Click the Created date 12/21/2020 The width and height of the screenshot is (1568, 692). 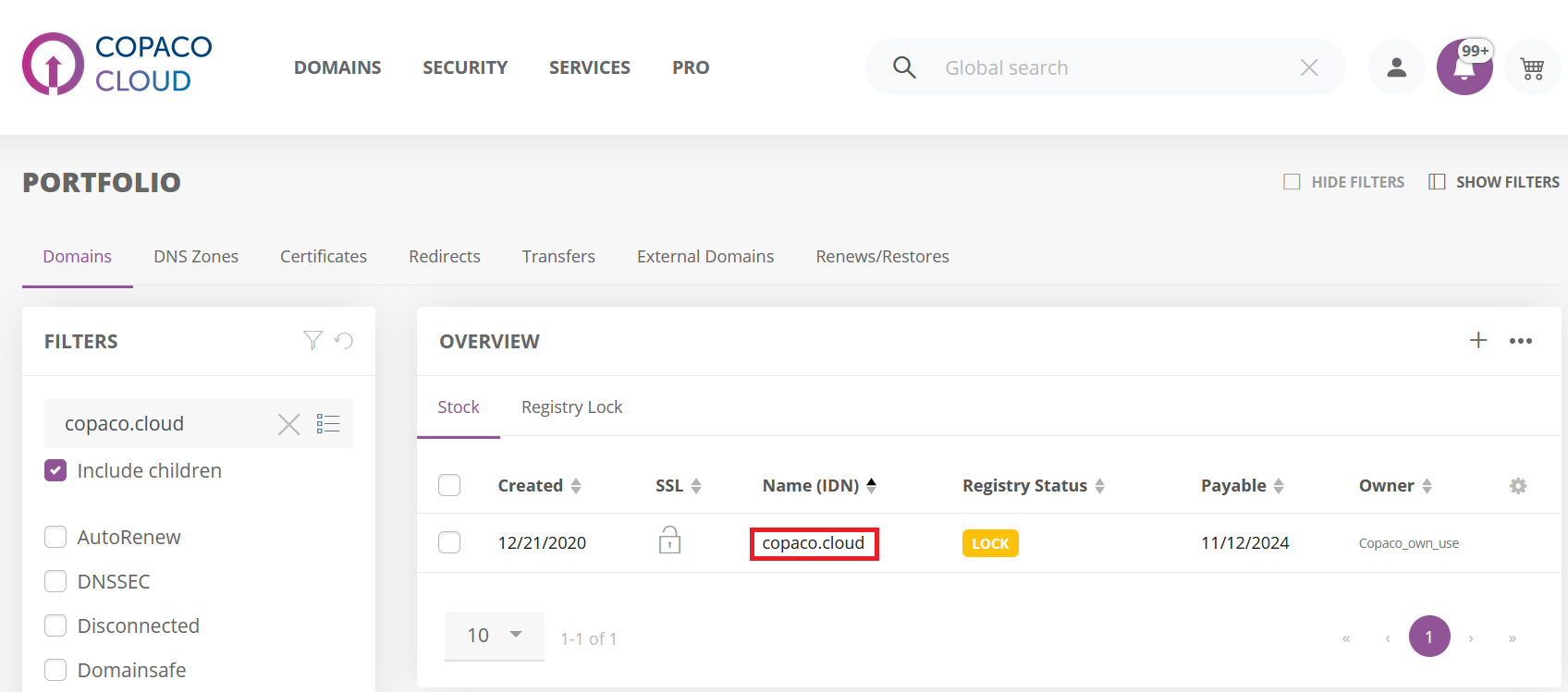coord(542,543)
